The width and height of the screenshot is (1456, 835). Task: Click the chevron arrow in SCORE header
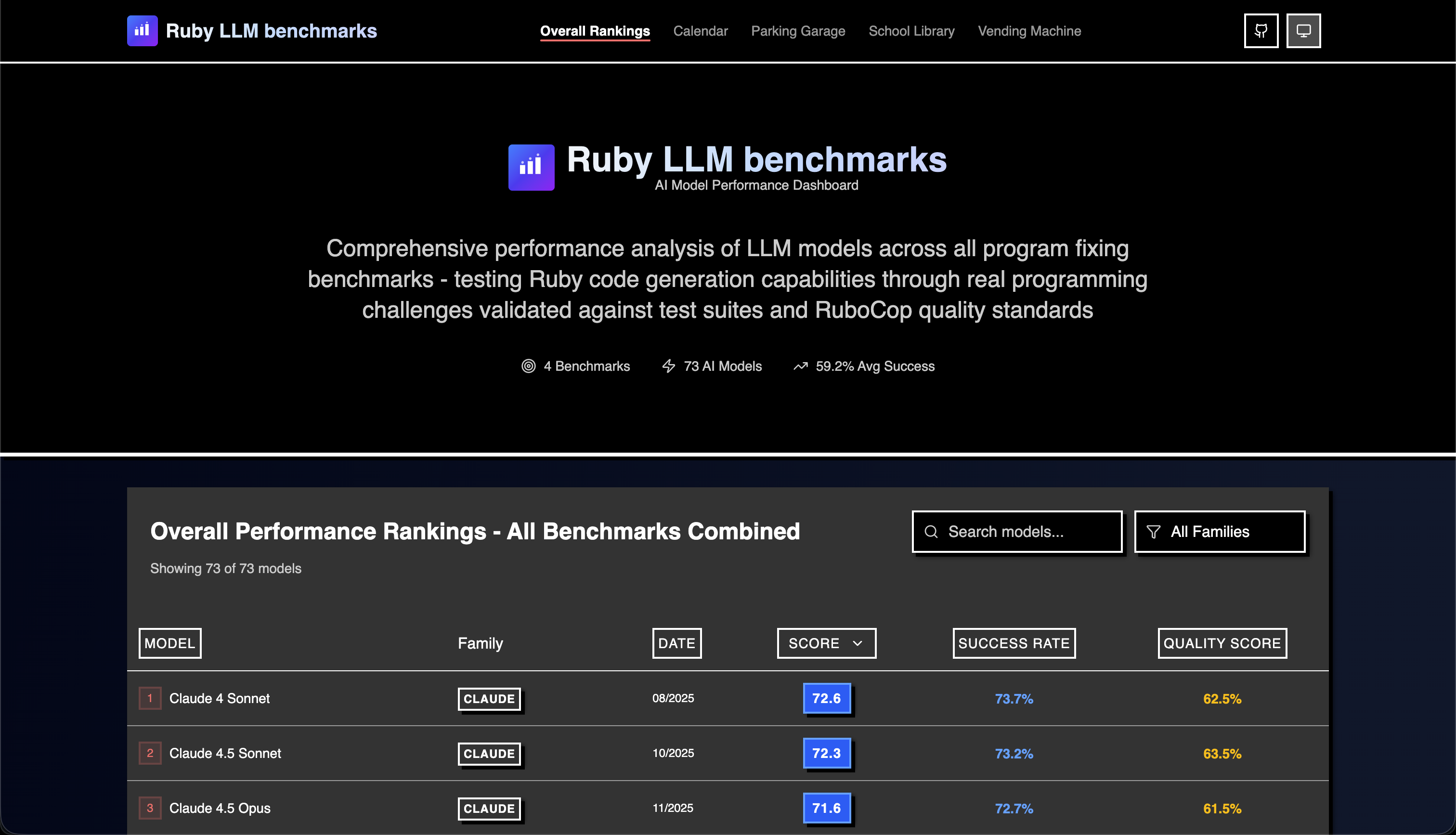858,643
